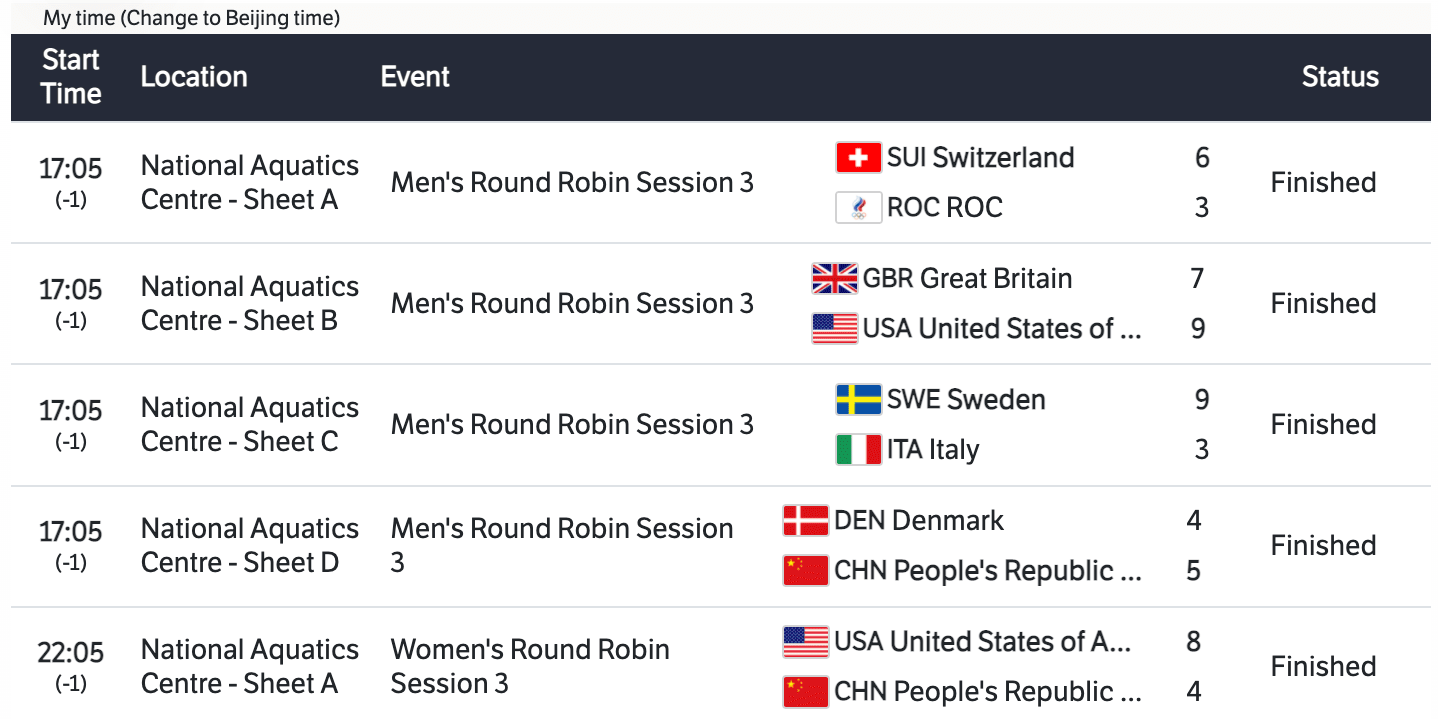This screenshot has width=1438, height=719.
Task: Click Finished status for Sweden vs Italy
Action: (1323, 425)
